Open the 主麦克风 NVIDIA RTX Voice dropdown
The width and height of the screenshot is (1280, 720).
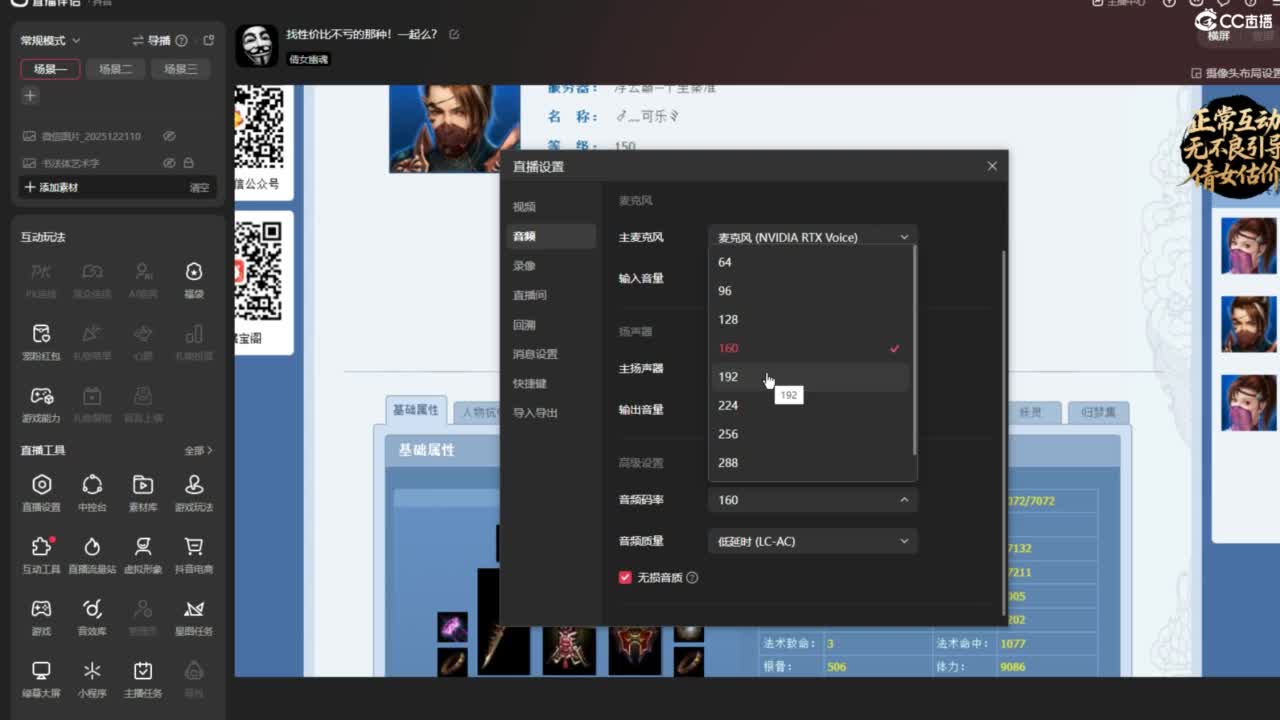pos(812,237)
